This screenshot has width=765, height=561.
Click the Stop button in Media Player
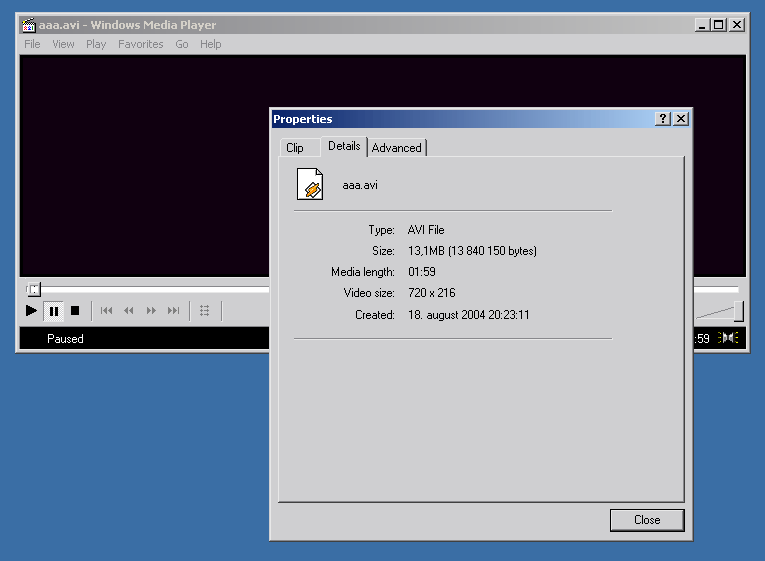tap(75, 311)
